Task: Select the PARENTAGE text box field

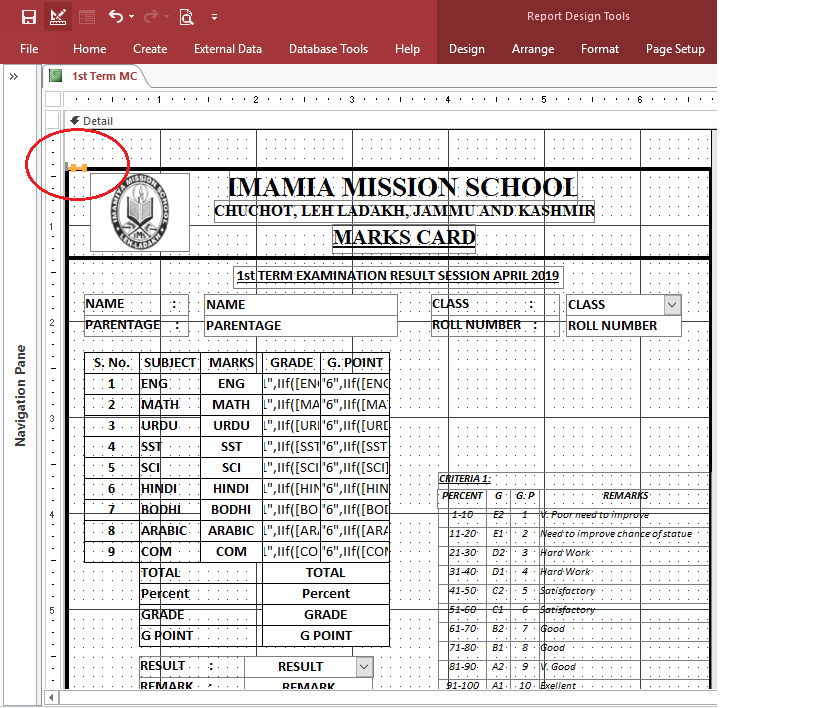Action: point(301,326)
